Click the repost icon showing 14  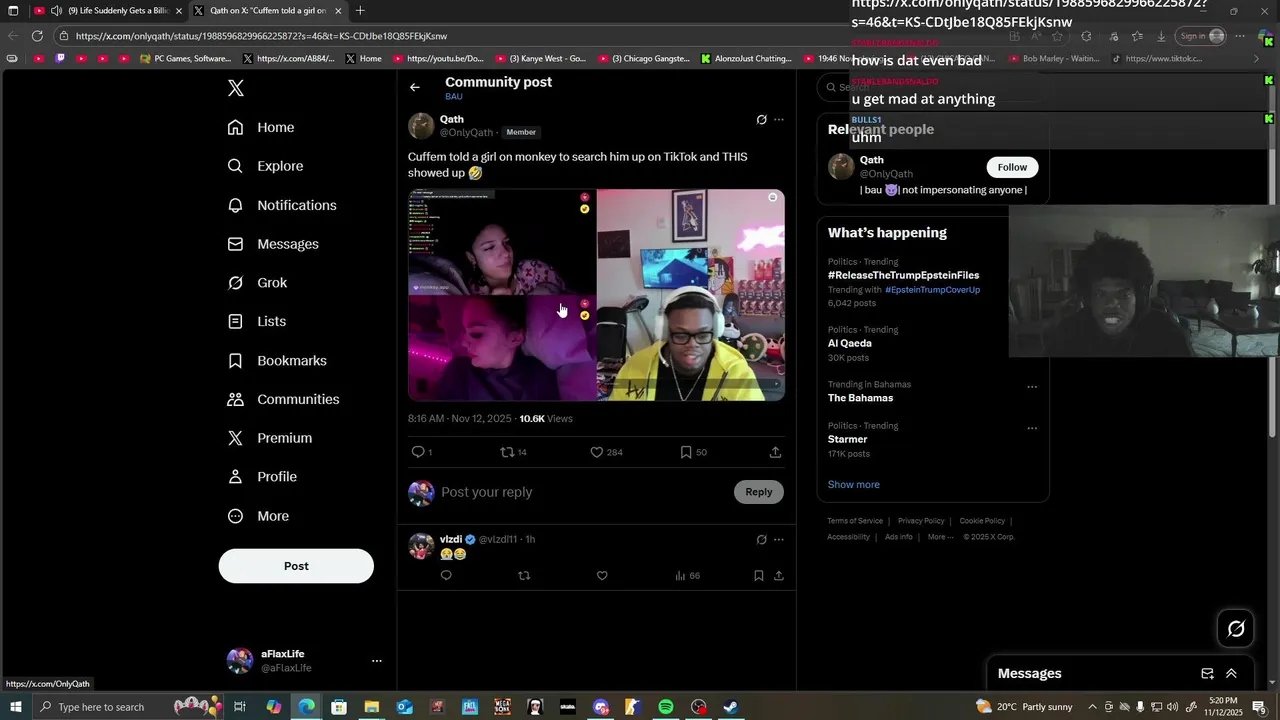point(514,452)
